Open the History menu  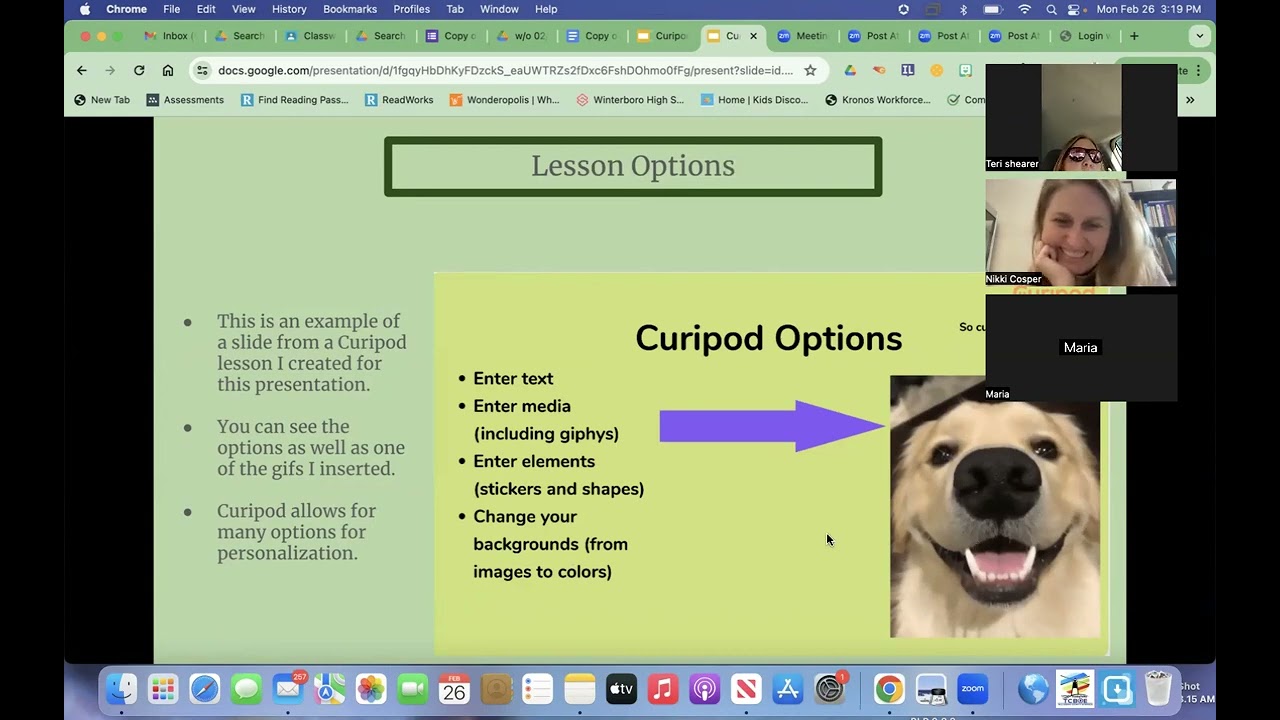coord(289,9)
